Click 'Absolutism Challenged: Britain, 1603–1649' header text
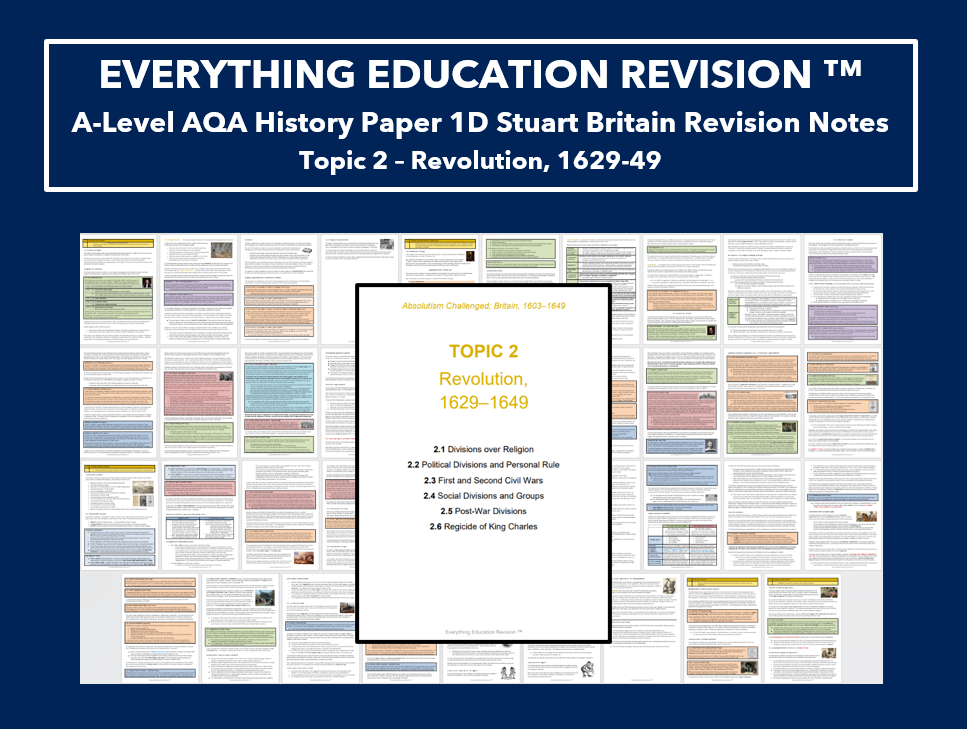The height and width of the screenshot is (729, 967). pos(484,306)
